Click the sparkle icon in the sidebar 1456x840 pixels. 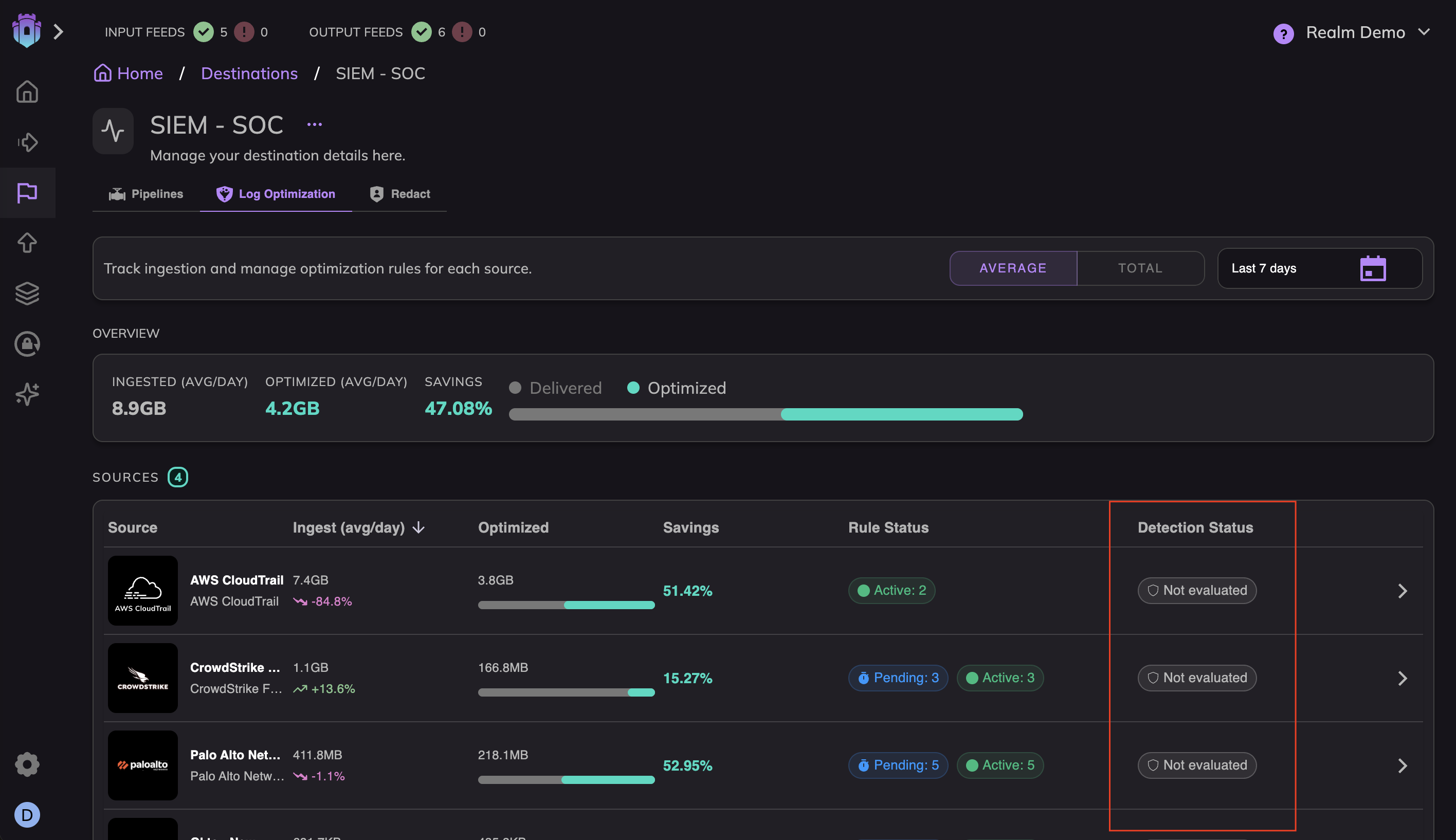27,395
